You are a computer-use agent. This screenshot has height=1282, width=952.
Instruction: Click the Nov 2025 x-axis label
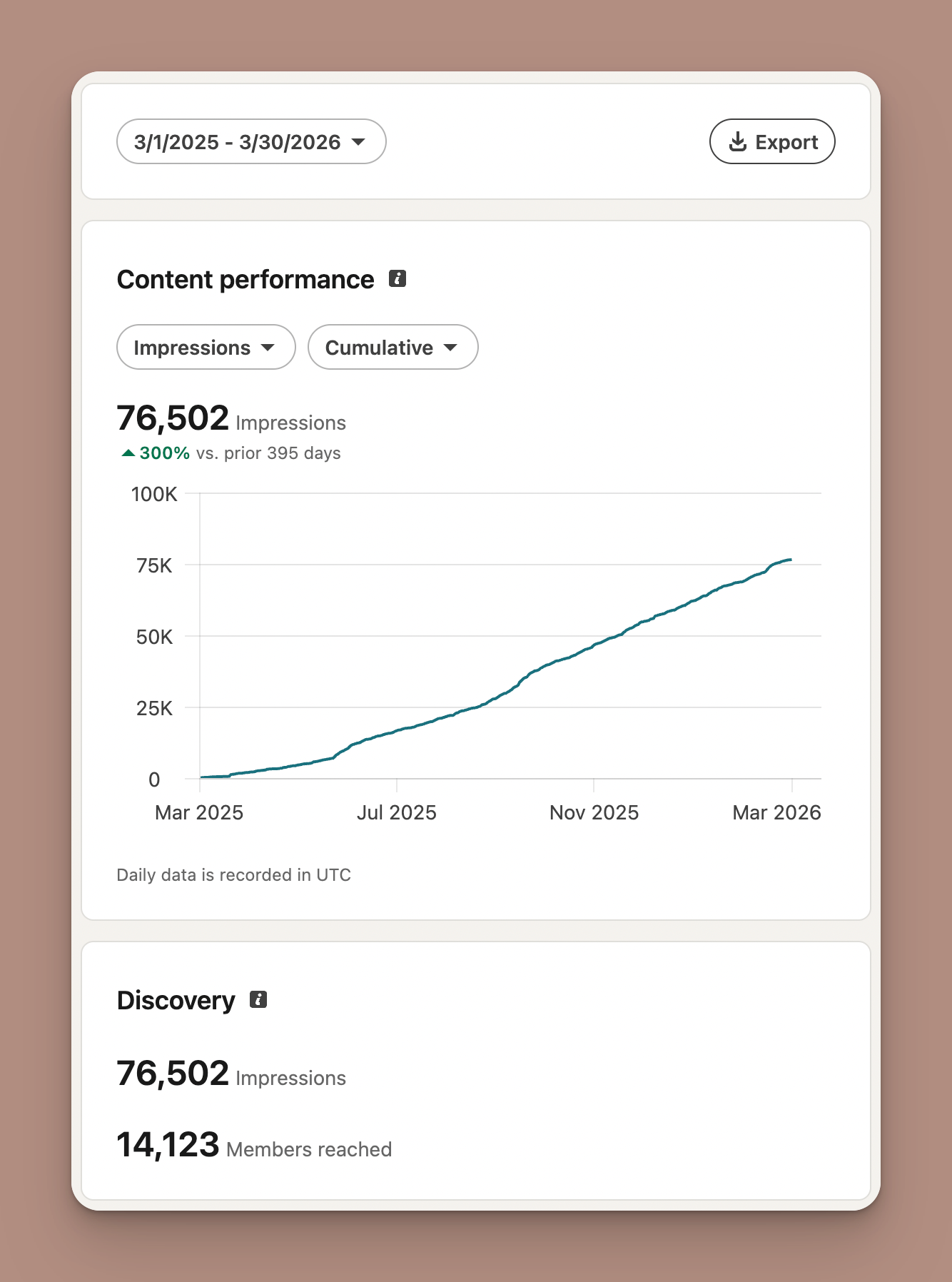click(594, 812)
